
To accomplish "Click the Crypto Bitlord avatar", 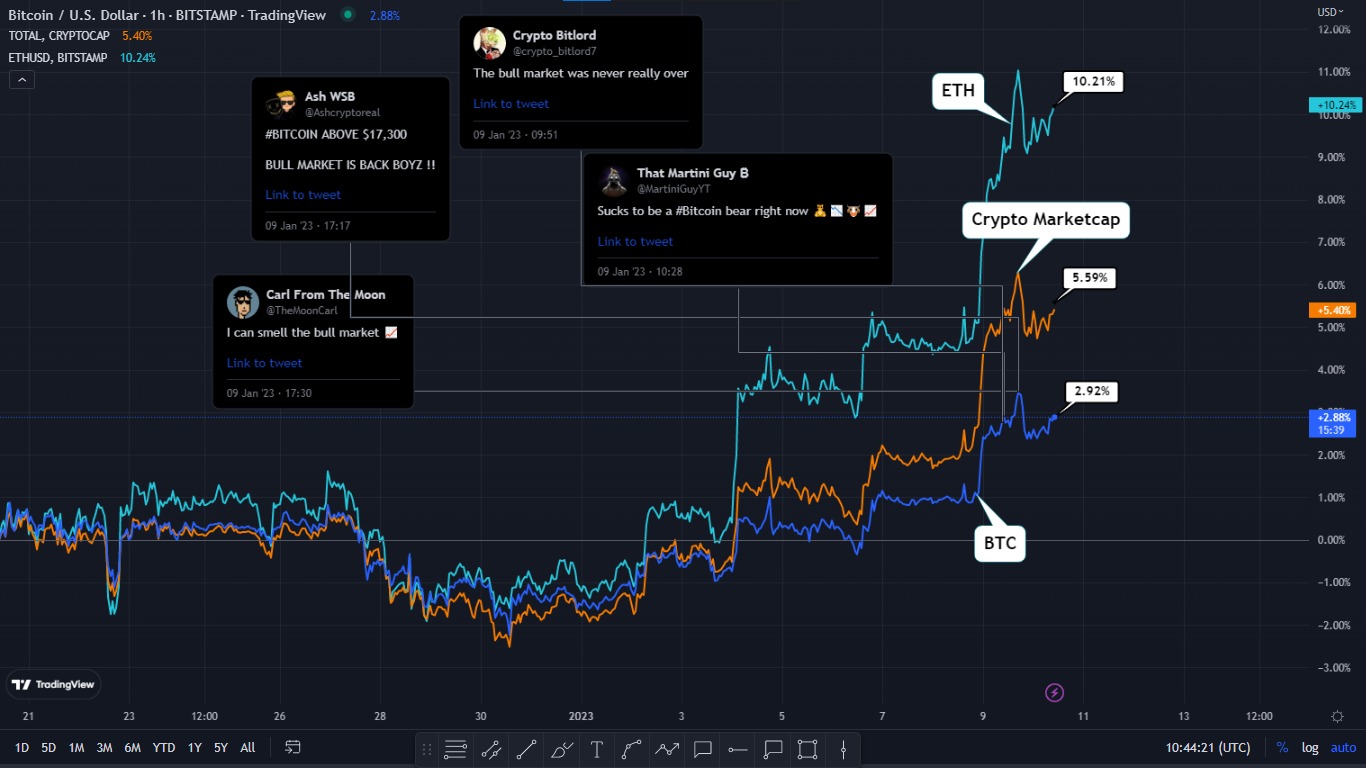I will [x=488, y=42].
